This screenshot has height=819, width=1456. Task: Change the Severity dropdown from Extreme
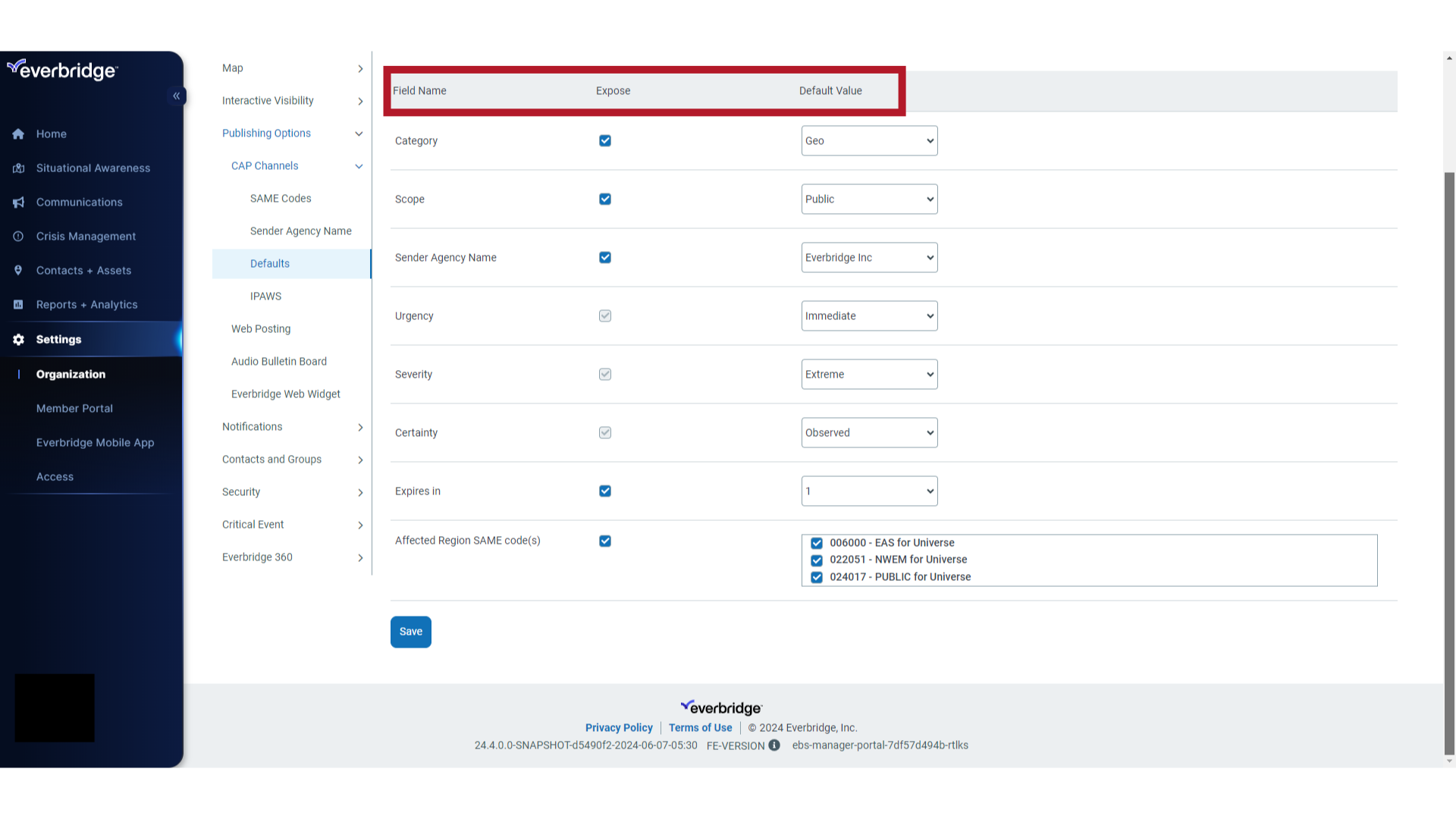(x=869, y=374)
